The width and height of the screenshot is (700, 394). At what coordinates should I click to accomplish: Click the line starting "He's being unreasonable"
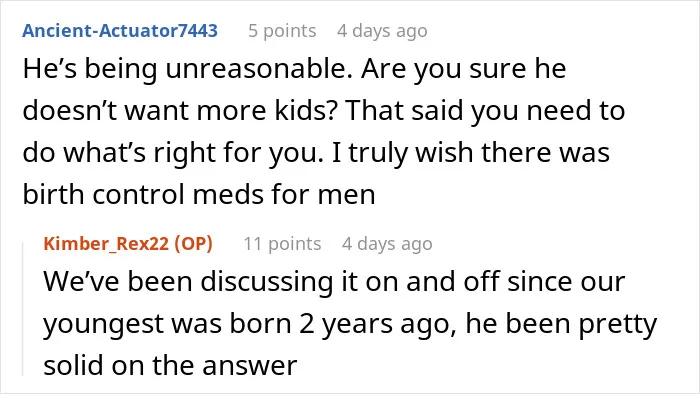click(295, 70)
